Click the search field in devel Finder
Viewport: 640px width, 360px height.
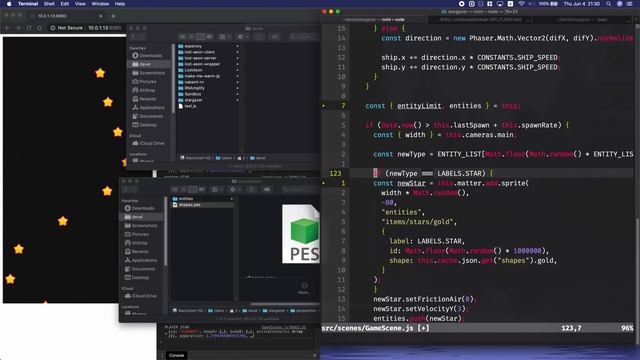coord(304,37)
